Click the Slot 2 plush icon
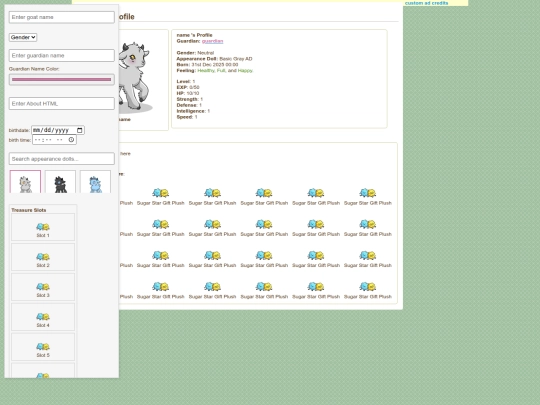This screenshot has width=540, height=405. pos(43,257)
